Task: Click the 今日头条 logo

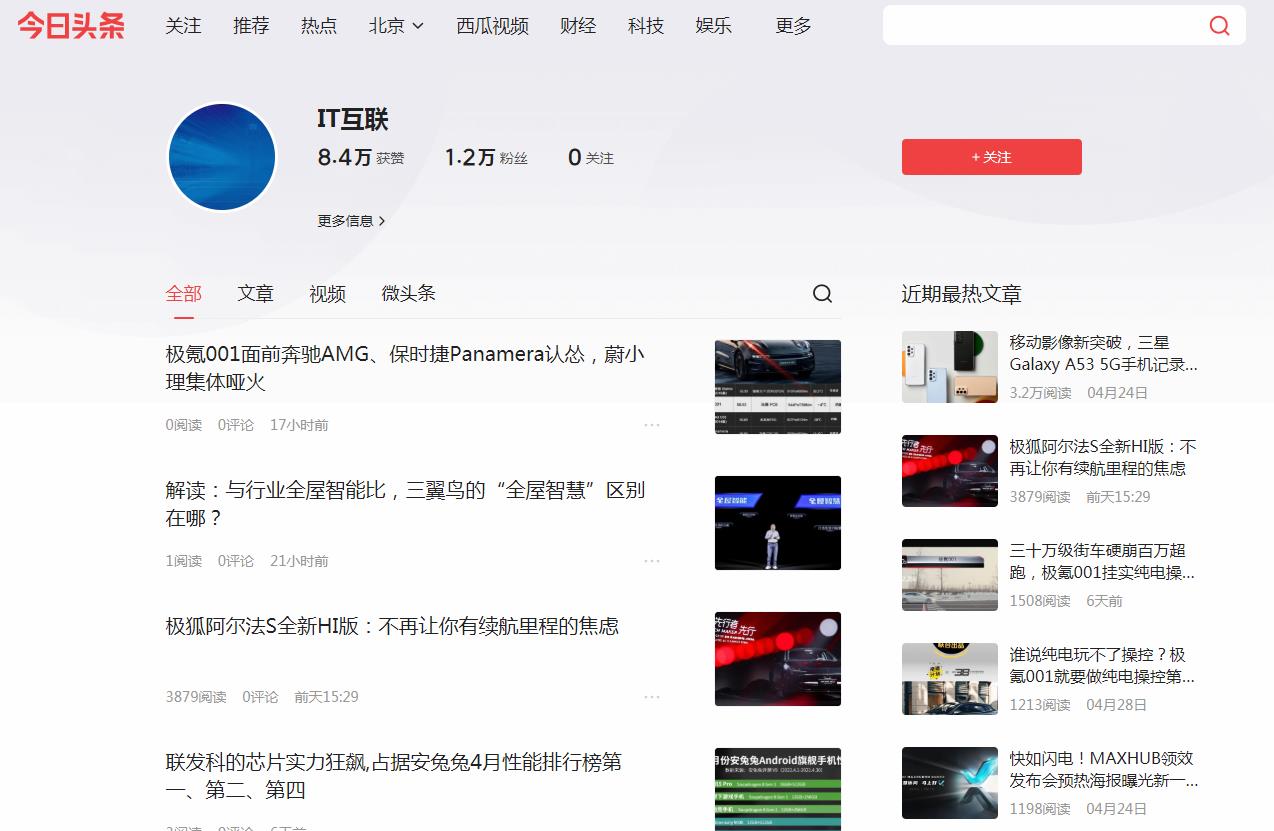Action: (x=71, y=25)
